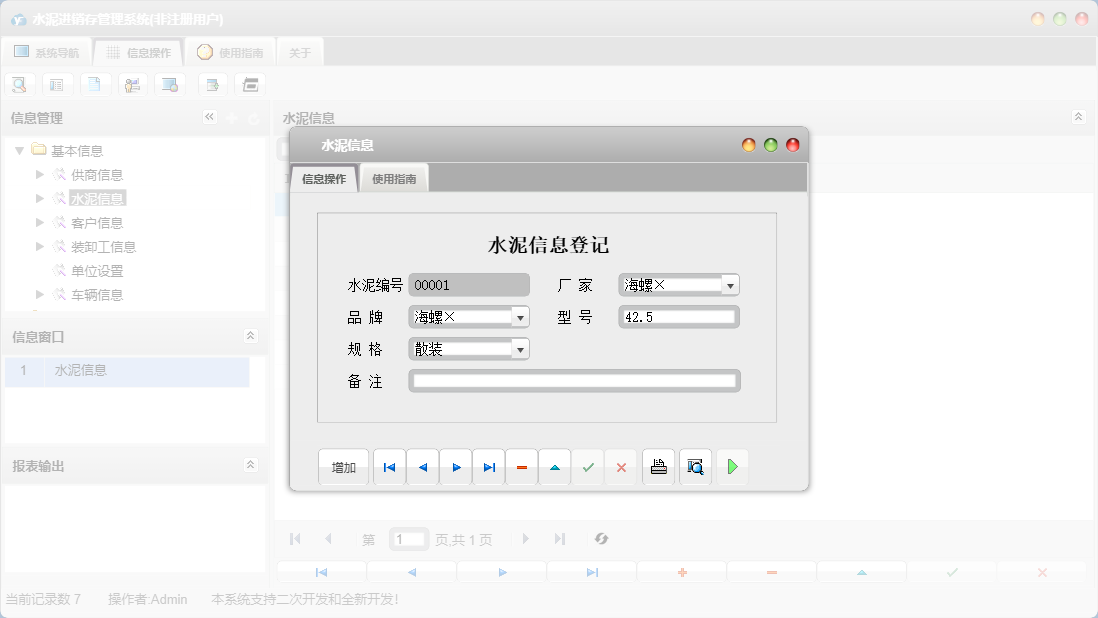This screenshot has width=1098, height=618.
Task: Select the print icon in the dialog
Action: [658, 467]
